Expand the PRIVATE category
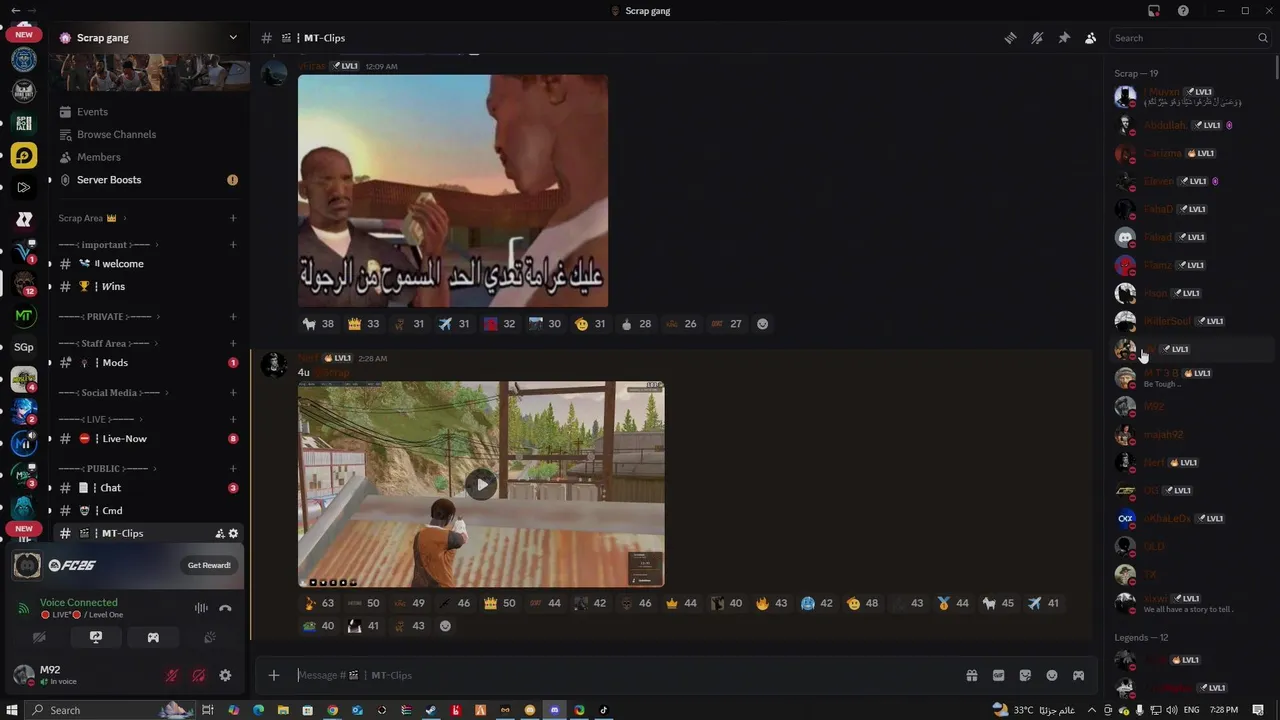 pyautogui.click(x=108, y=317)
